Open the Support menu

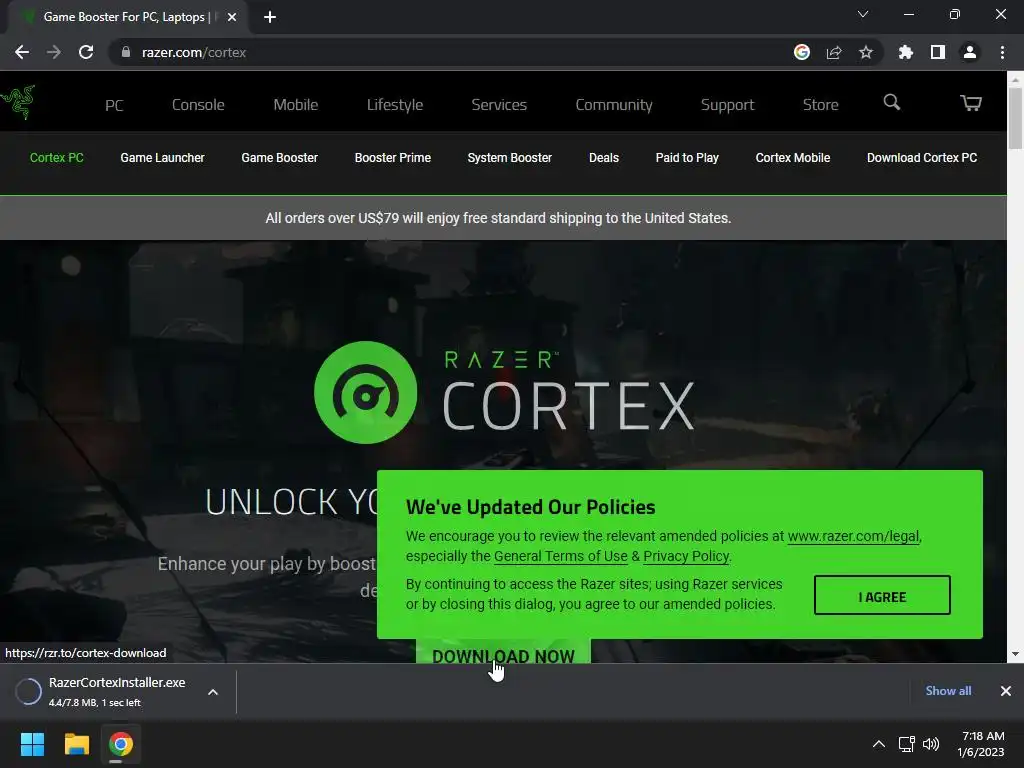click(728, 105)
